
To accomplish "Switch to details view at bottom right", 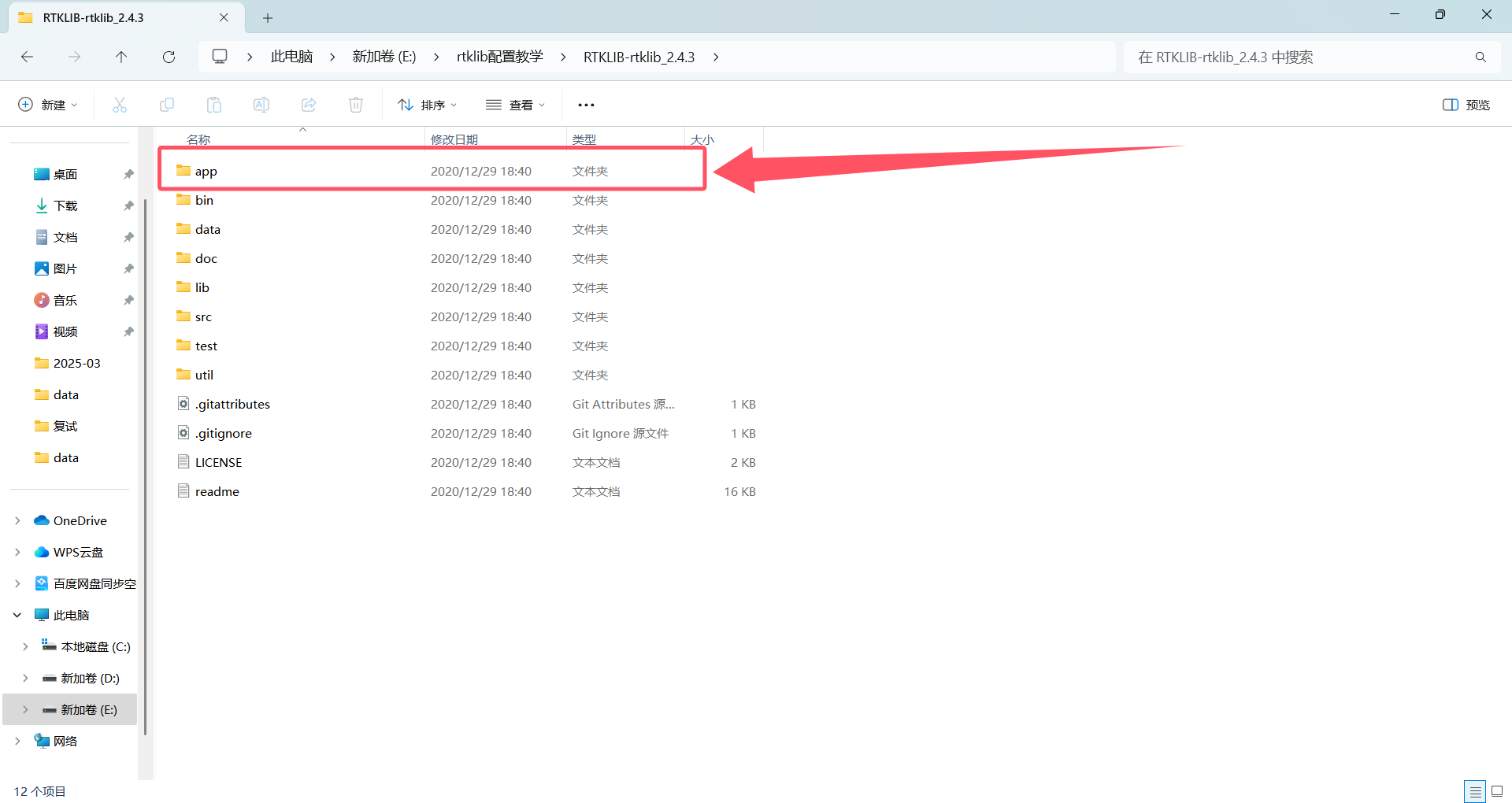I will (x=1477, y=791).
